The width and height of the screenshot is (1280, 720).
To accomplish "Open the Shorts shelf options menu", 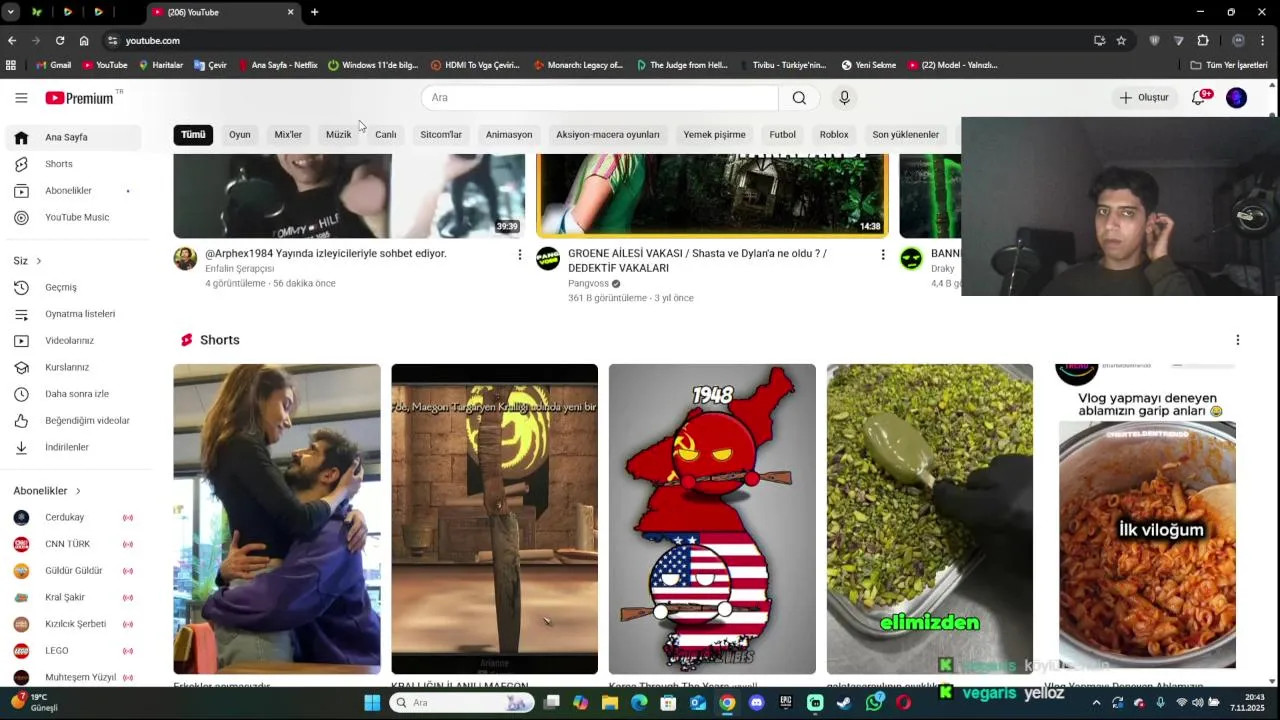I will click(1237, 340).
